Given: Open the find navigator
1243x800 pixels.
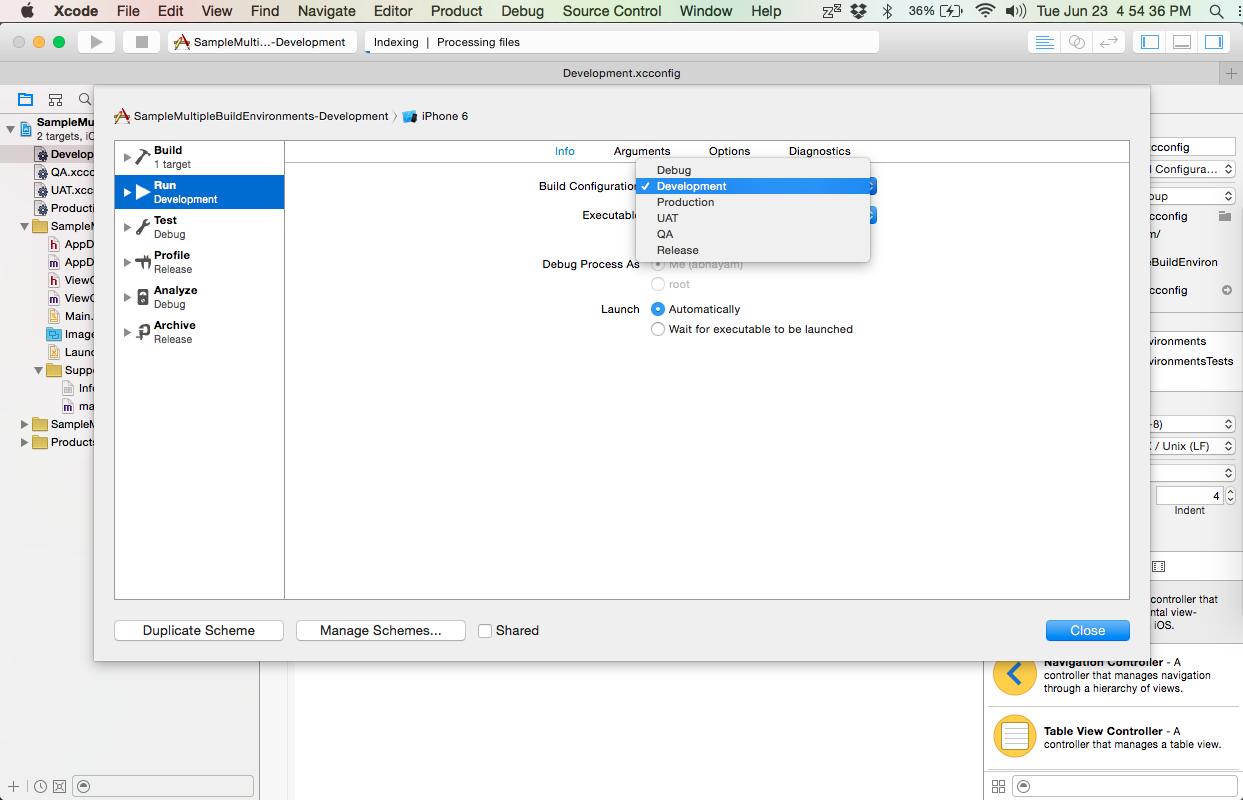Looking at the screenshot, I should pos(85,100).
